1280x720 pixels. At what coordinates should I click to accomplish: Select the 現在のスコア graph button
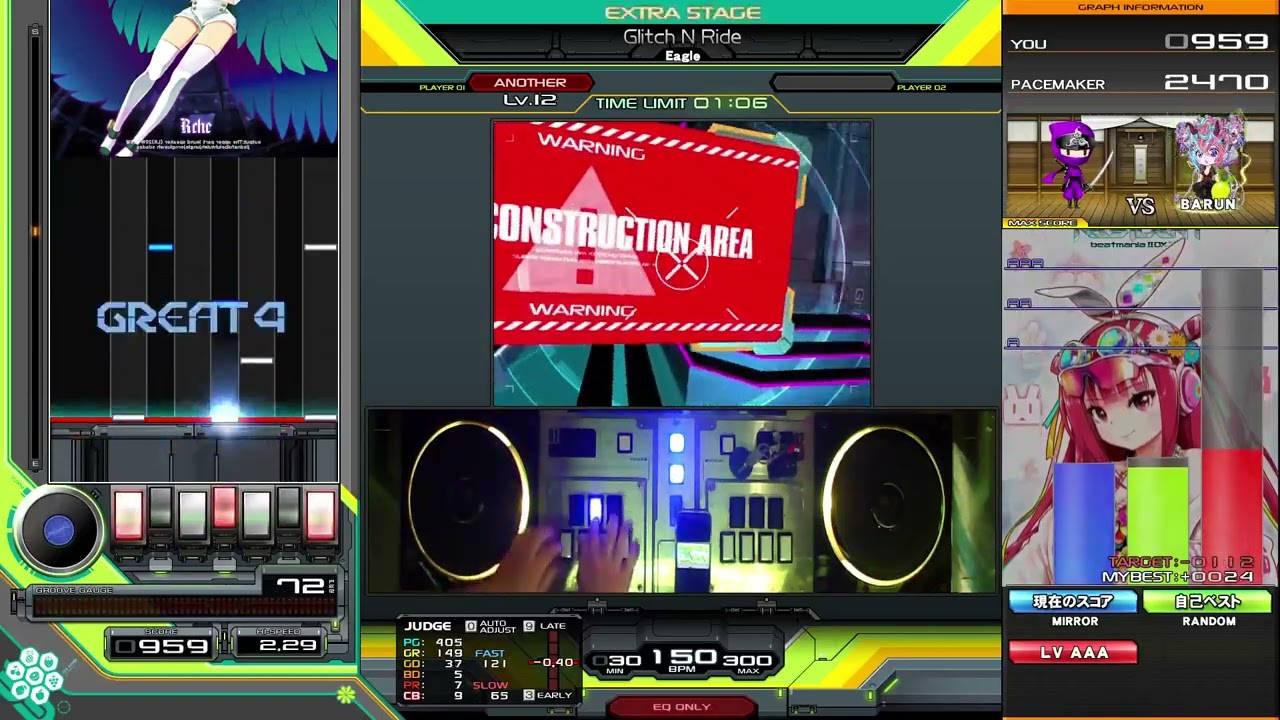(x=1073, y=602)
